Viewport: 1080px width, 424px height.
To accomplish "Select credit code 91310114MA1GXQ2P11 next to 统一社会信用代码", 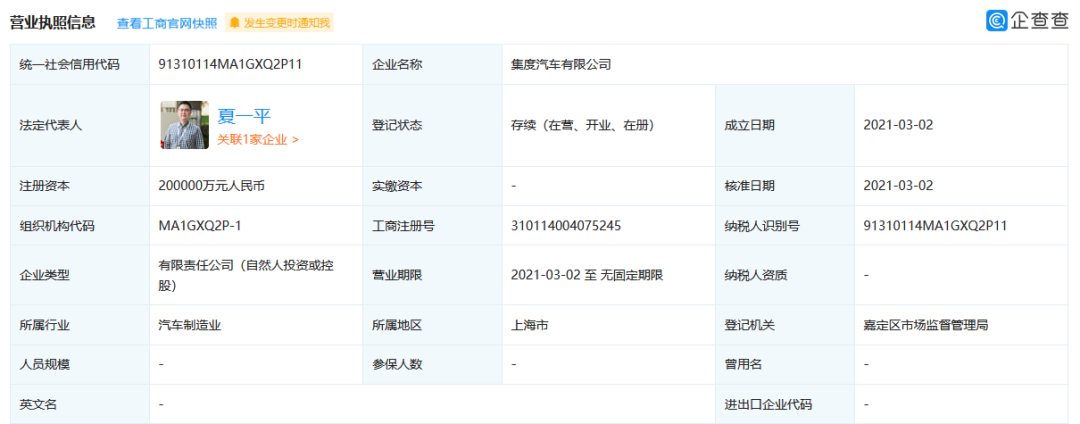I will point(231,65).
